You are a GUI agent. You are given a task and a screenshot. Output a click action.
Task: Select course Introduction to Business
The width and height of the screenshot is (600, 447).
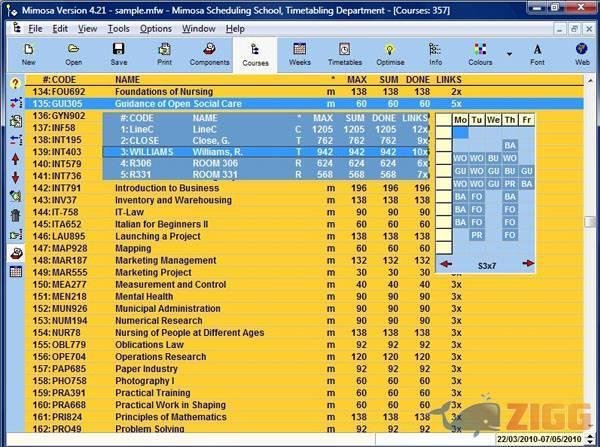pos(166,188)
